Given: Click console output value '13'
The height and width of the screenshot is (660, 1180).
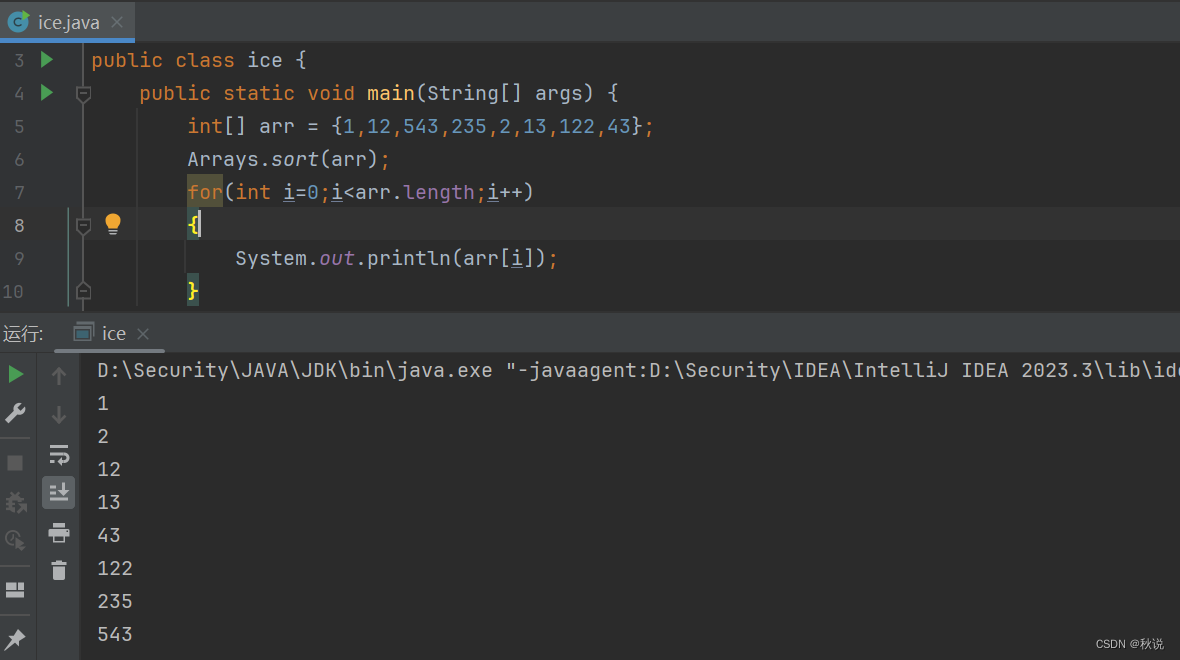Looking at the screenshot, I should coord(108,502).
